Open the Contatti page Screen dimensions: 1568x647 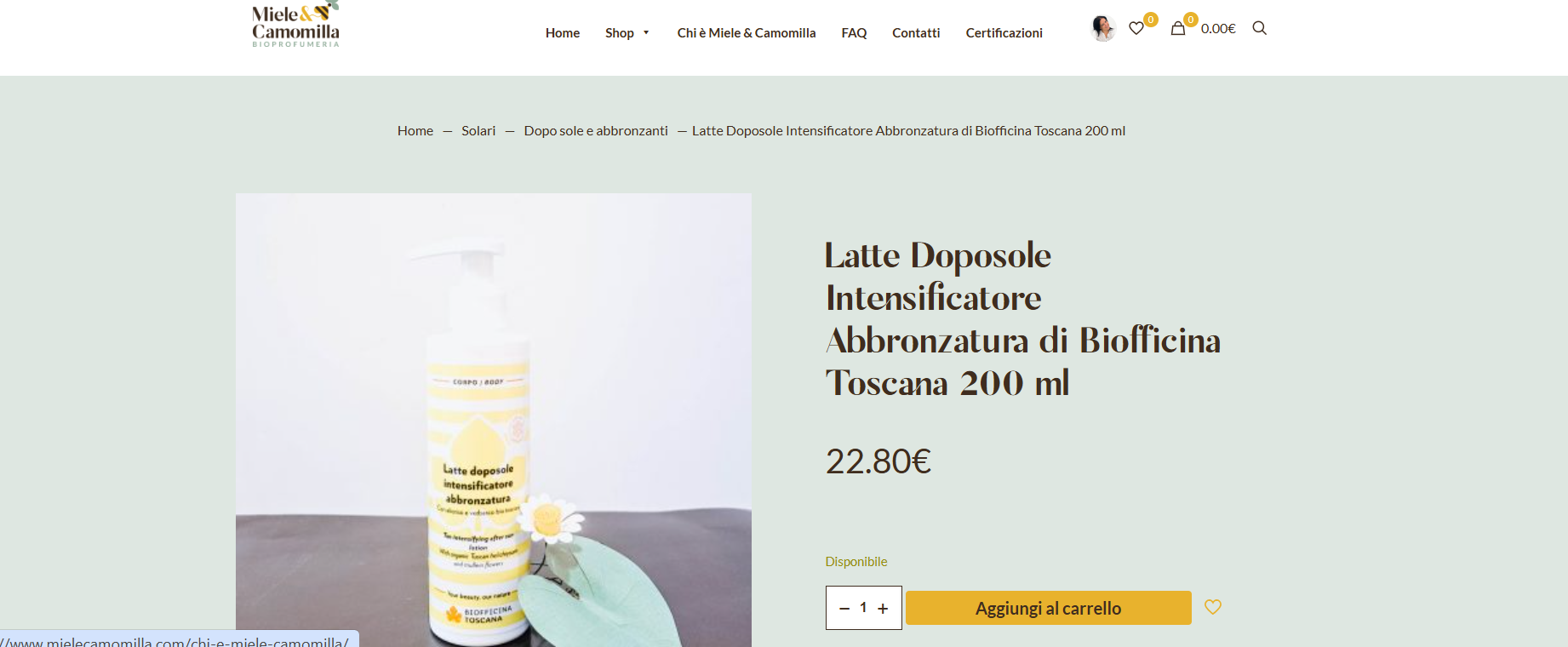click(x=916, y=32)
